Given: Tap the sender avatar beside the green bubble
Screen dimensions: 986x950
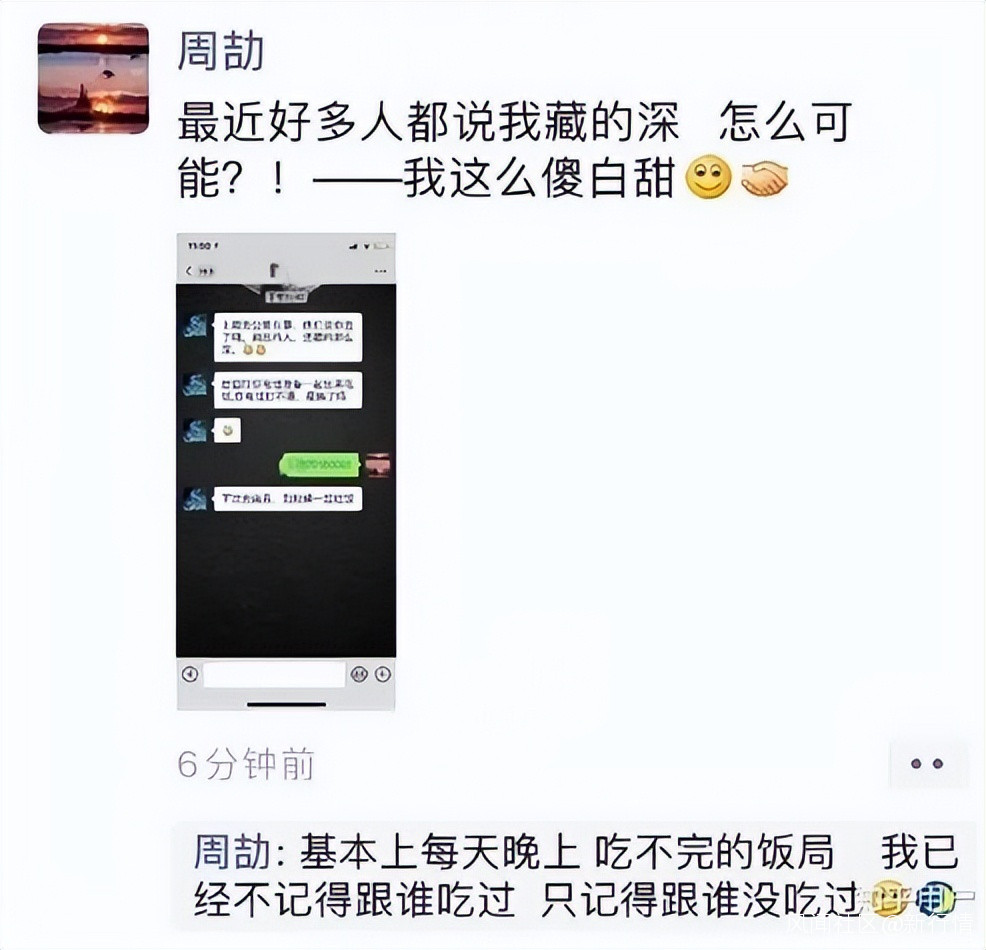Looking at the screenshot, I should [377, 465].
